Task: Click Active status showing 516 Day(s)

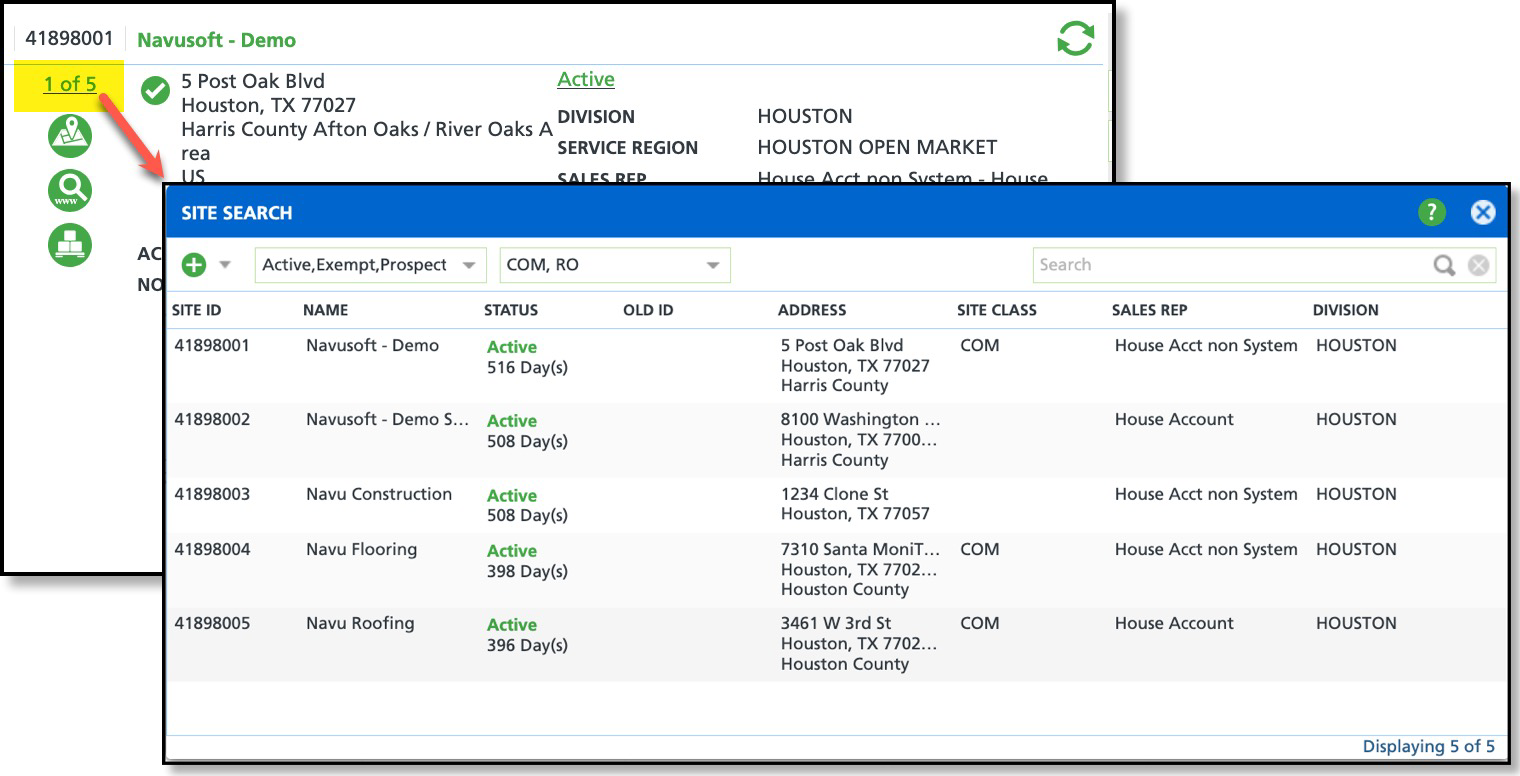Action: (x=512, y=347)
